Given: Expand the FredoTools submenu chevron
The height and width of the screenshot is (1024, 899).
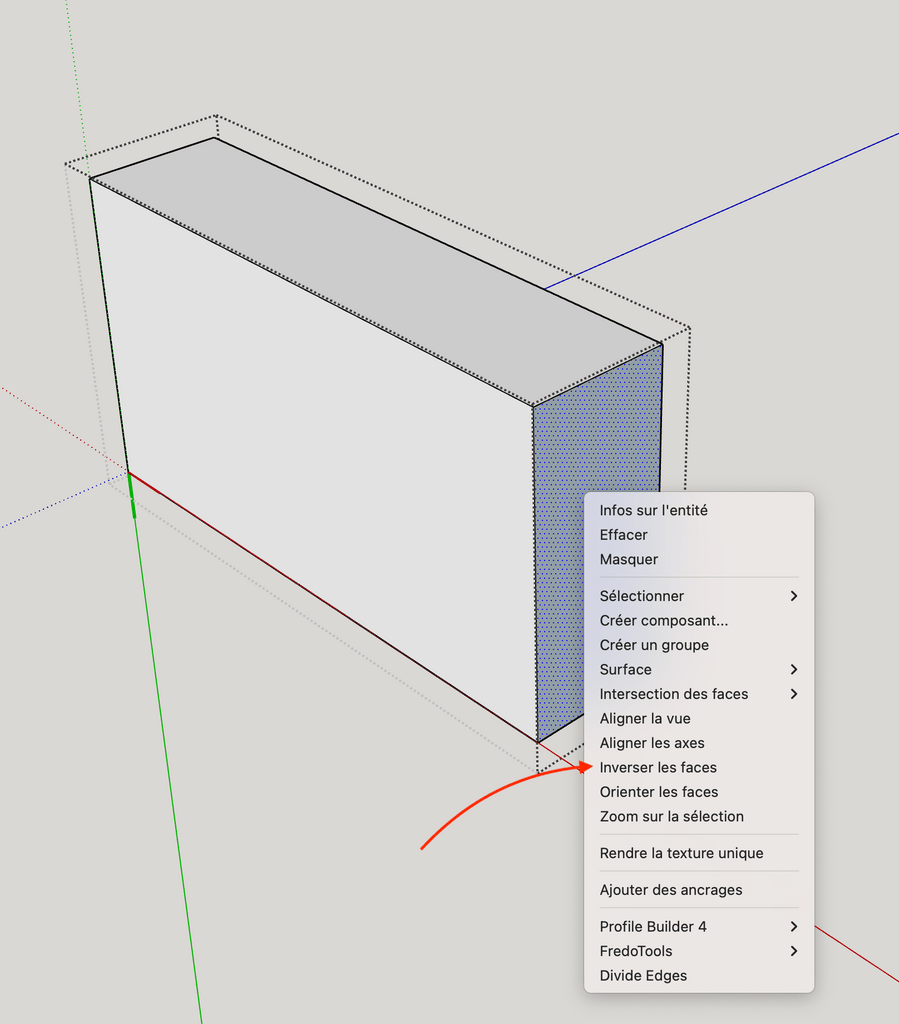Looking at the screenshot, I should click(x=793, y=951).
